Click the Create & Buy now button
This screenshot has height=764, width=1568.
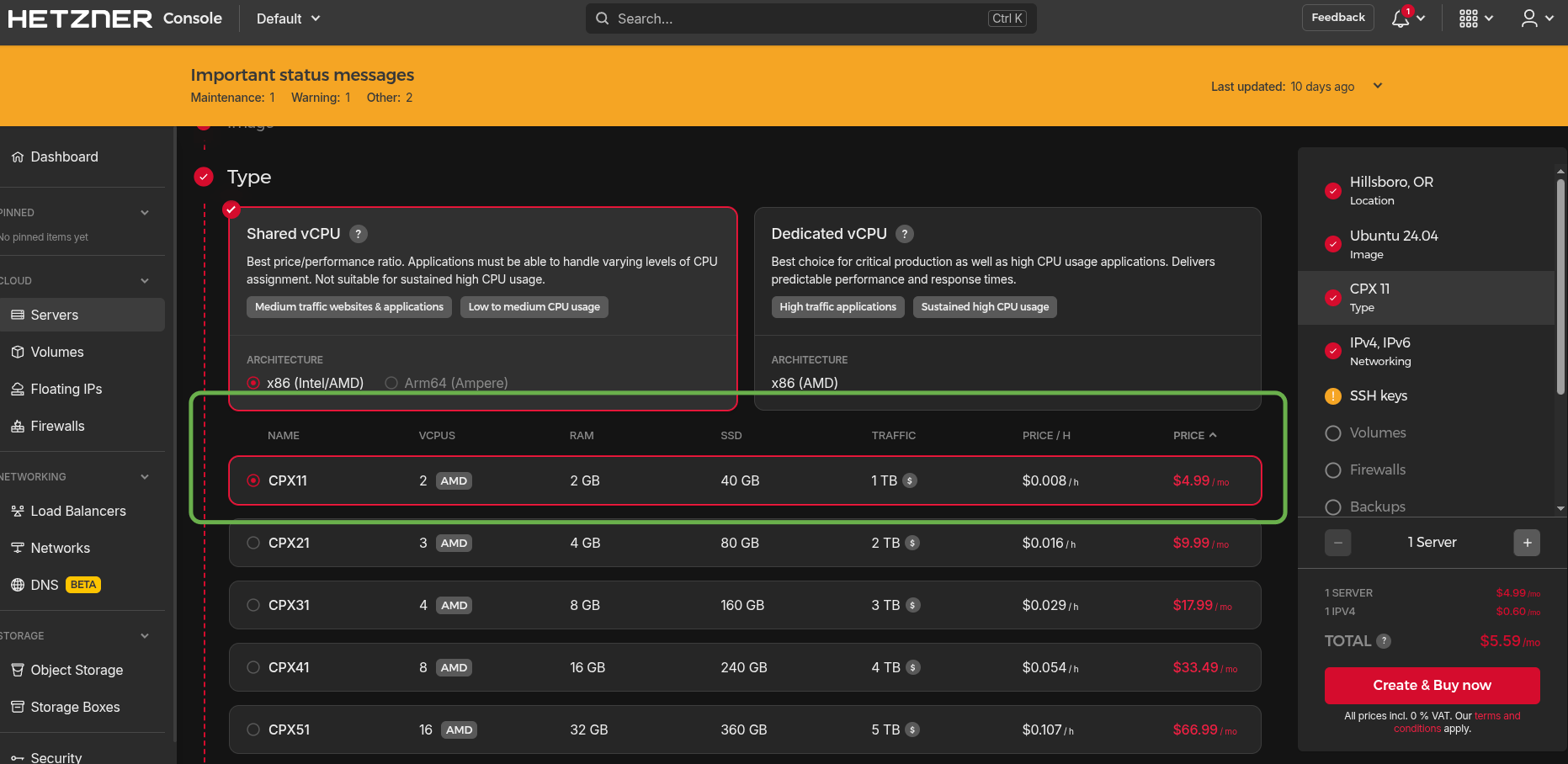[1432, 686]
